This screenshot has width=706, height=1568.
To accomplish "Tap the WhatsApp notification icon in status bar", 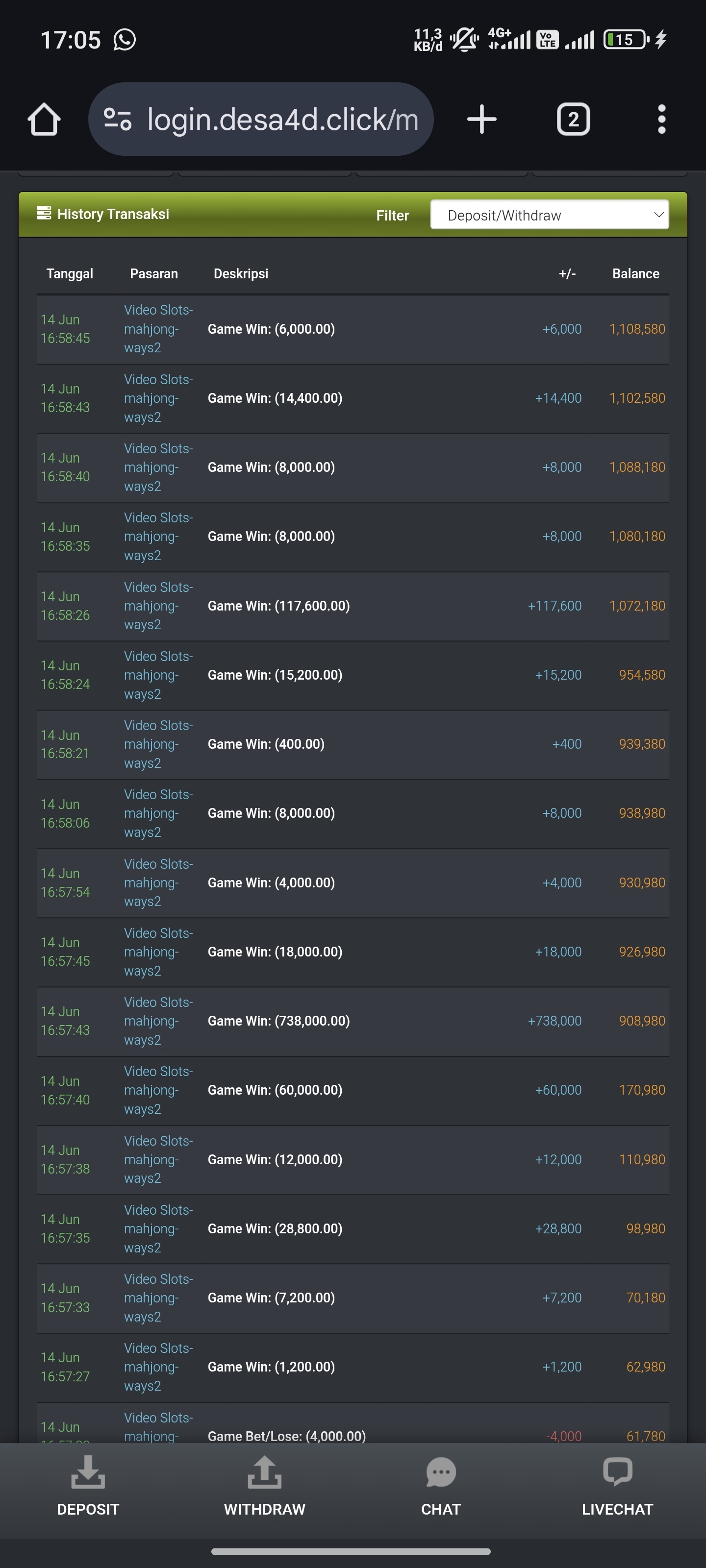I will tap(124, 40).
